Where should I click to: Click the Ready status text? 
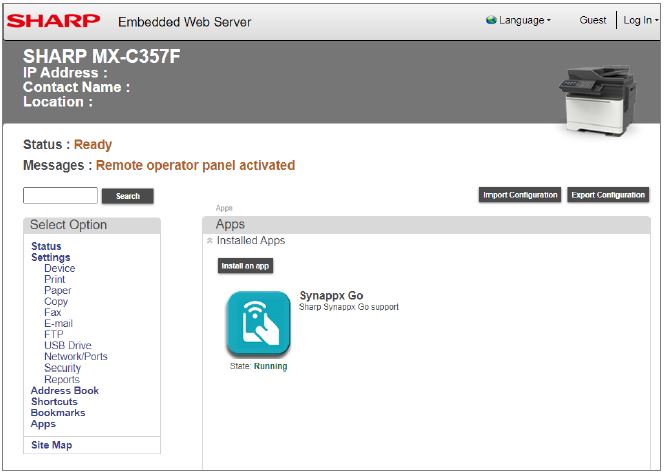pyautogui.click(x=93, y=144)
